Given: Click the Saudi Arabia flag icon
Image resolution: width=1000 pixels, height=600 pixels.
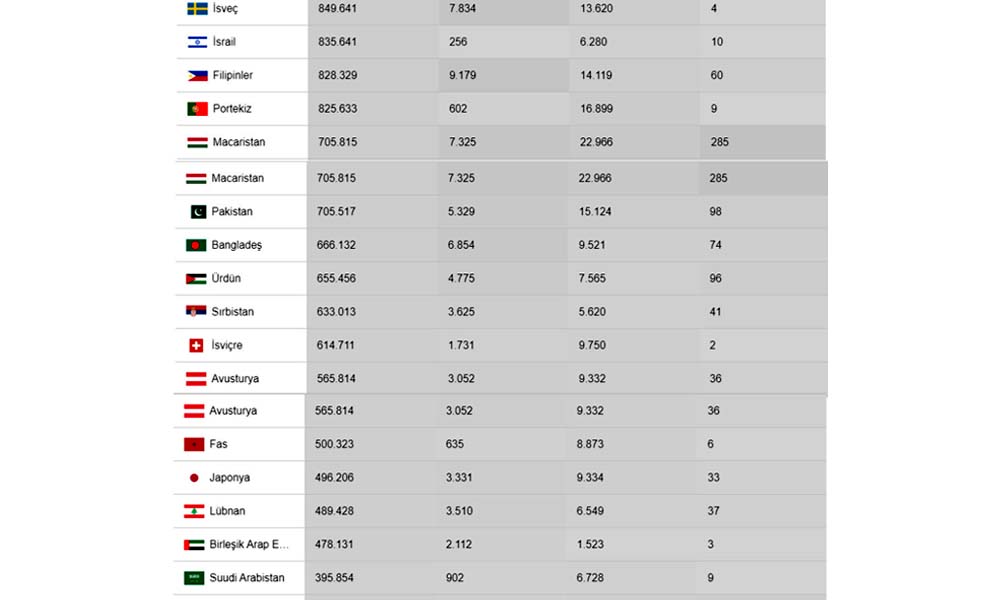Looking at the screenshot, I should tap(194, 578).
